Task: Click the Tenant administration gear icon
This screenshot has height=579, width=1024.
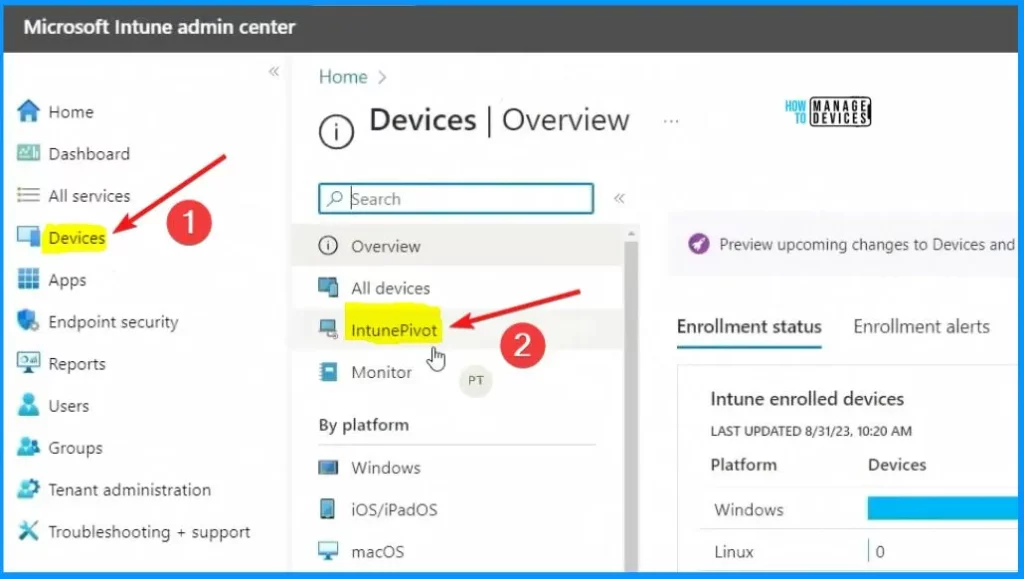Action: click(x=28, y=489)
